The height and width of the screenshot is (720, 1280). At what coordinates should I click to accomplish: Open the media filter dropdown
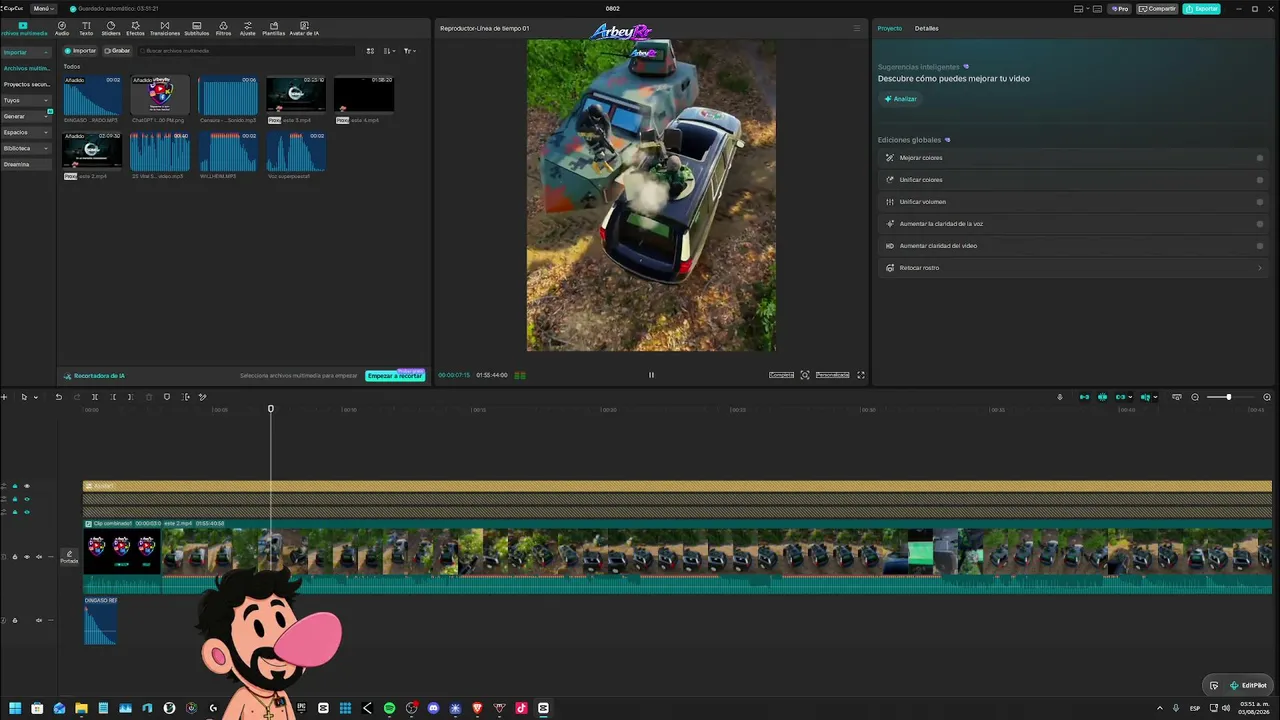(410, 51)
